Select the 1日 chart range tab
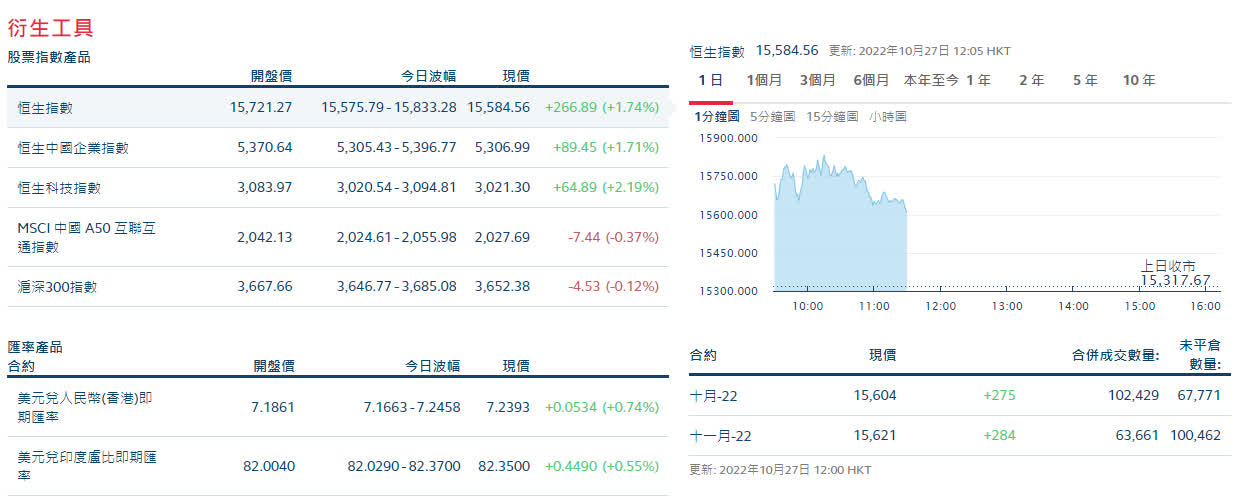Viewport: 1237px width, 496px height. pos(710,81)
